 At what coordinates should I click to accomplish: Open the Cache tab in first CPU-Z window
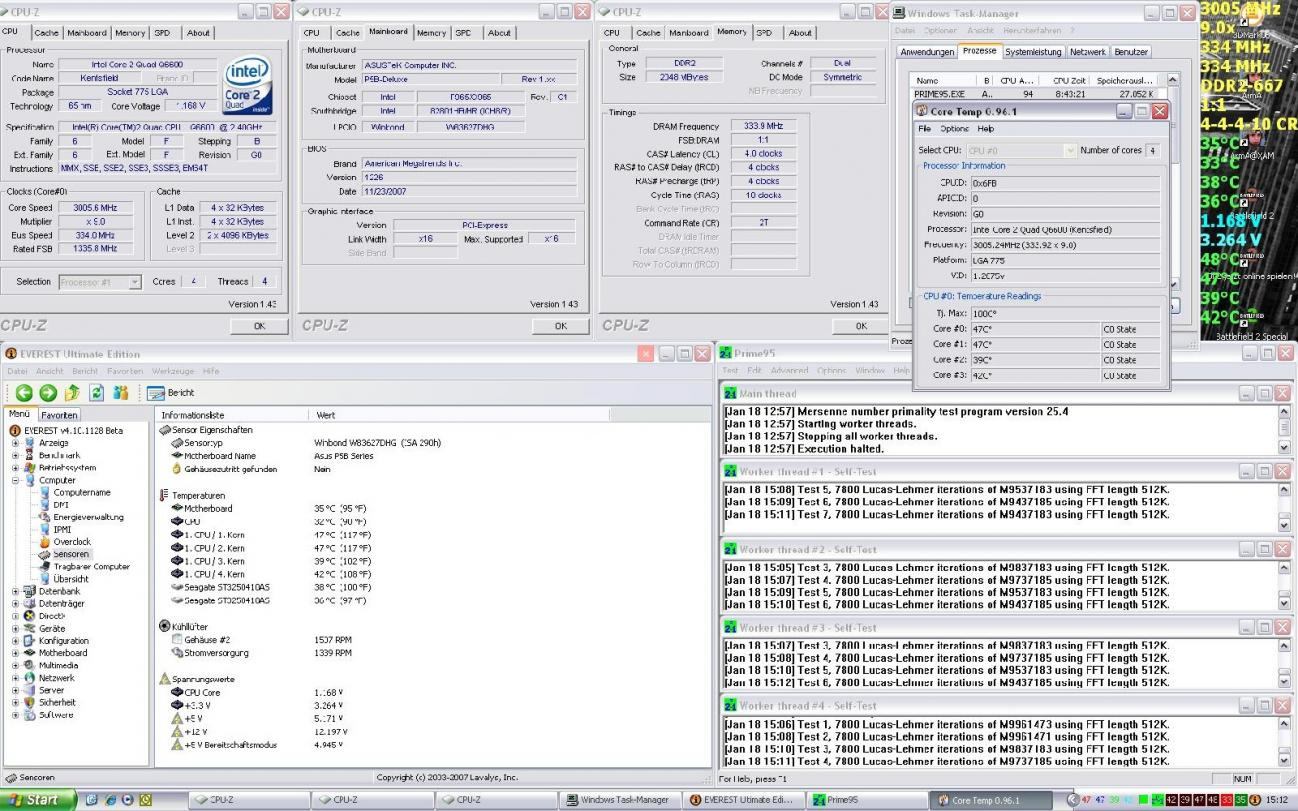coord(48,33)
